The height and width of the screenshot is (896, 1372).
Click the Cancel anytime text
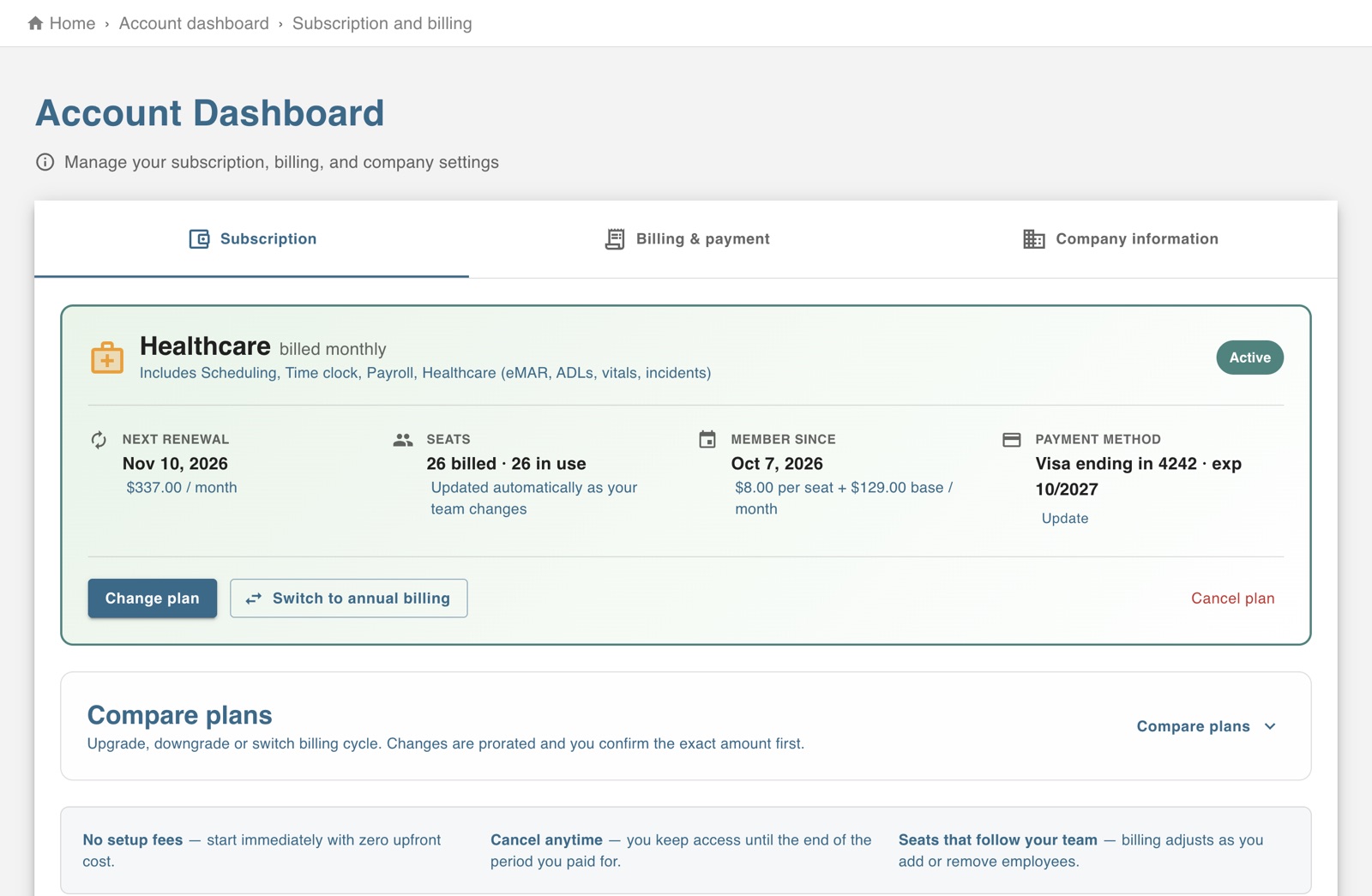(546, 840)
